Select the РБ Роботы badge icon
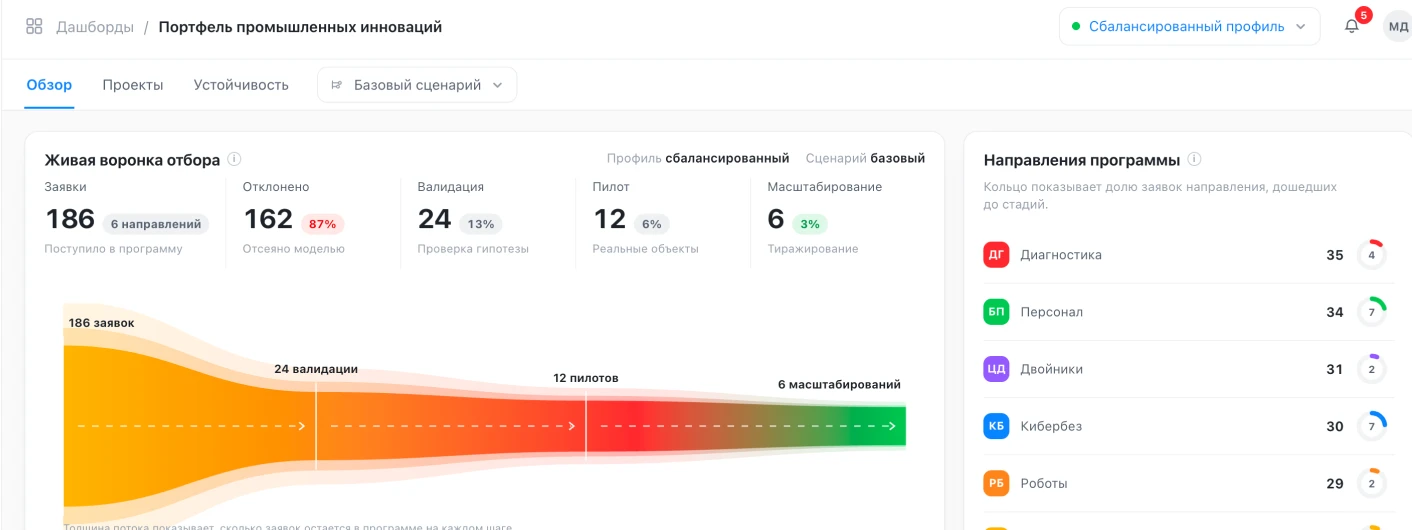This screenshot has height=530, width=1412. [x=997, y=483]
